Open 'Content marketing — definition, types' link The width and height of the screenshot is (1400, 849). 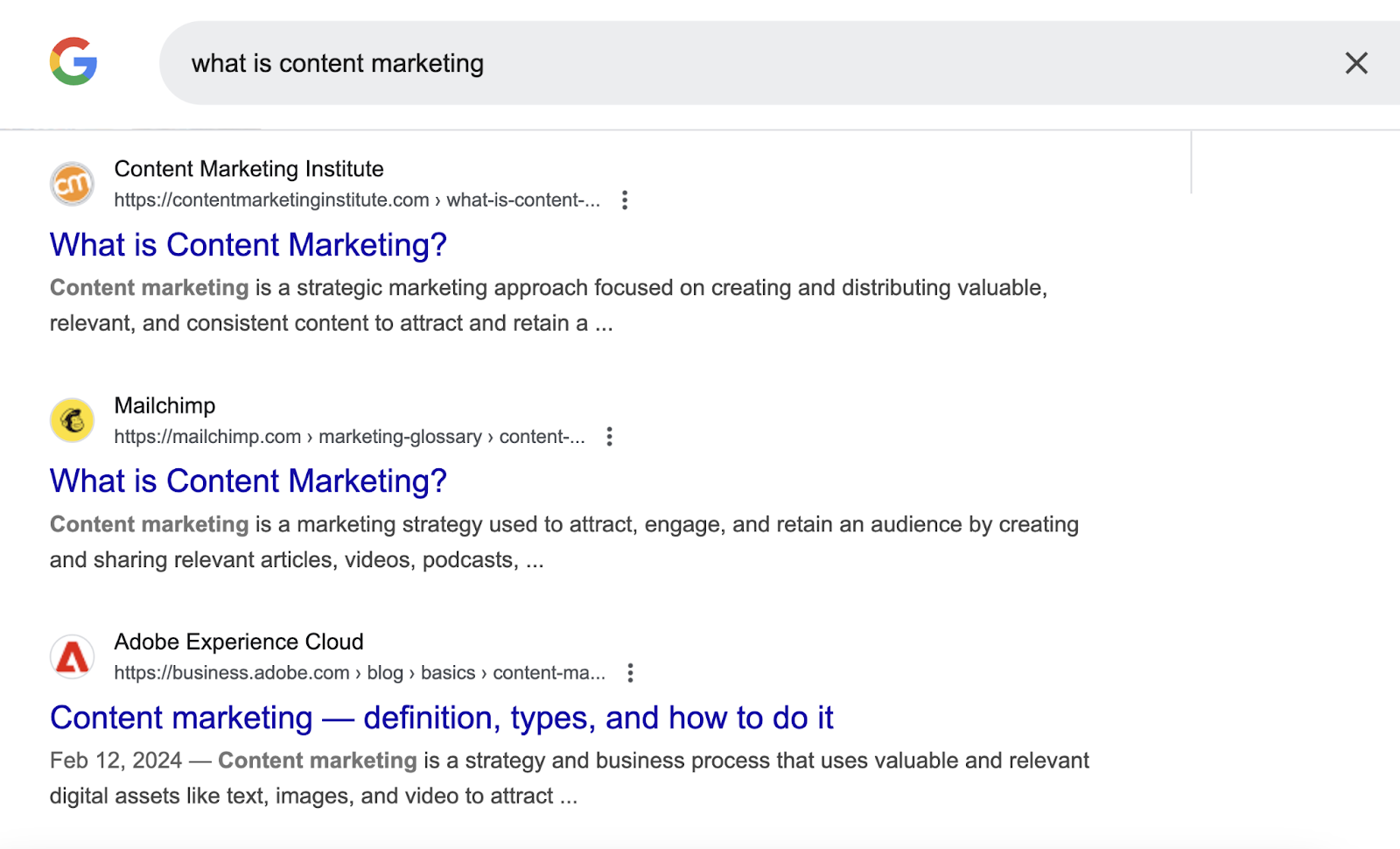[x=441, y=718]
